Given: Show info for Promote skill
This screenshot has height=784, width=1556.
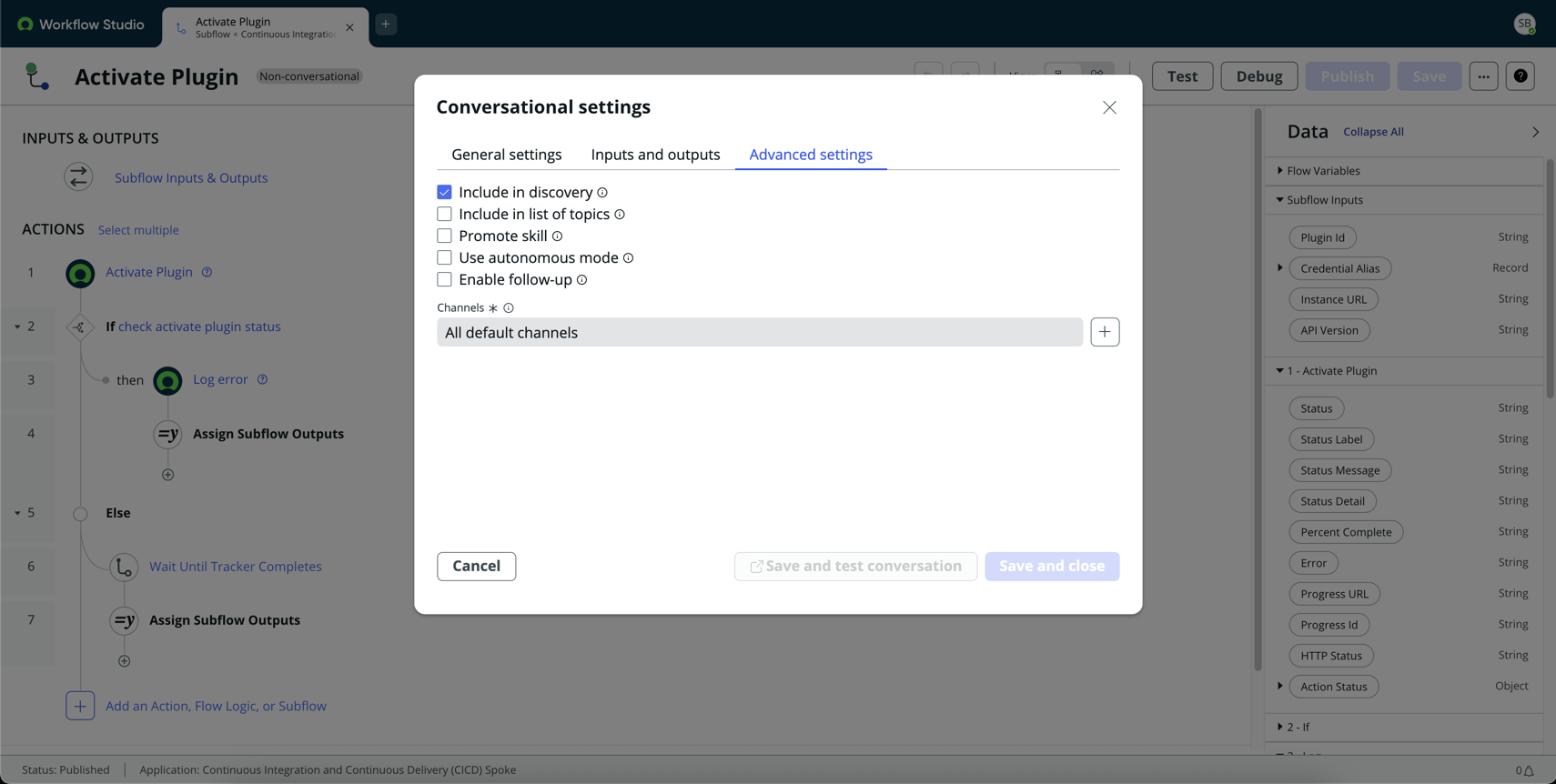Looking at the screenshot, I should (x=558, y=236).
